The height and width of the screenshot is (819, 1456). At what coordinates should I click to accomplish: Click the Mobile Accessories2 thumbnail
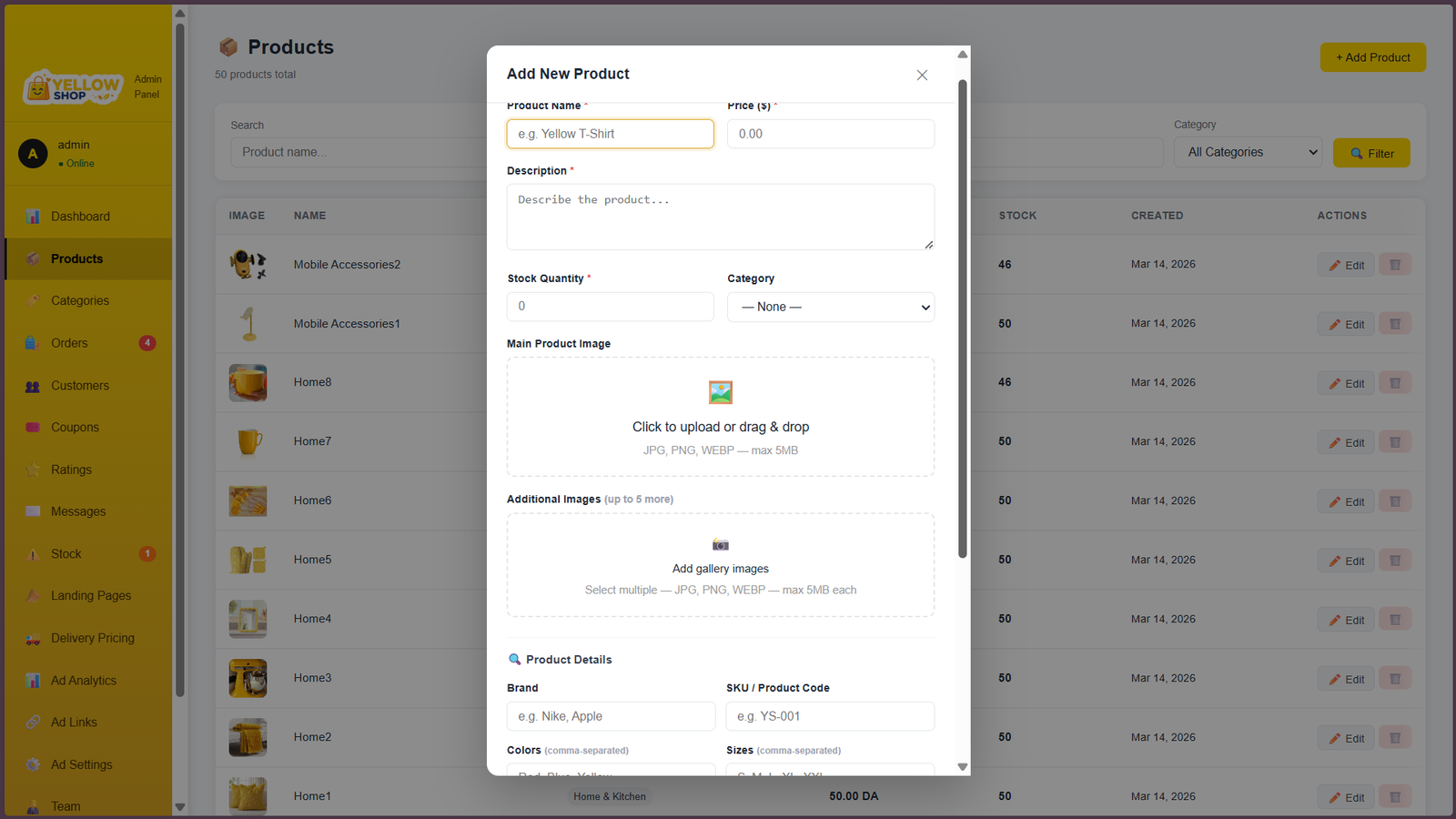[x=248, y=265]
